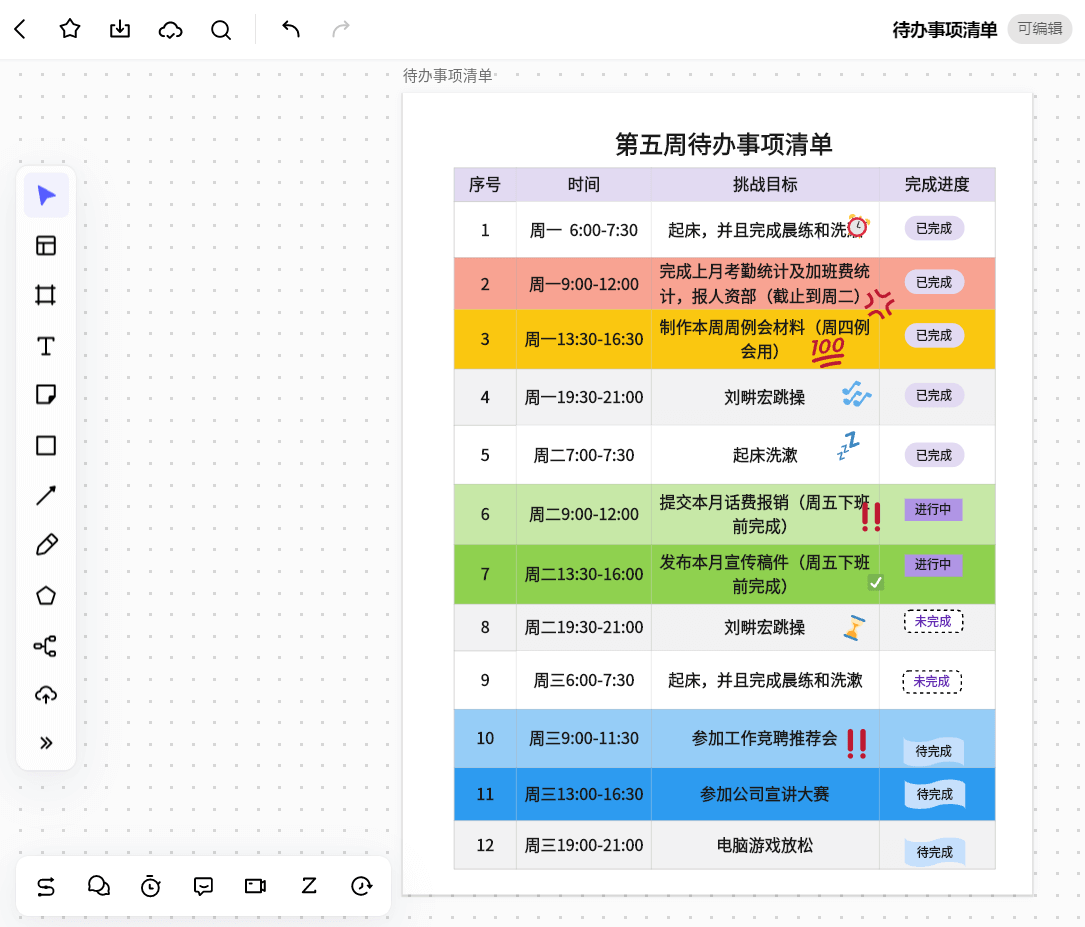The height and width of the screenshot is (927, 1085).
Task: Select the blue ZZ sleep sticker in row 5
Action: tap(848, 446)
